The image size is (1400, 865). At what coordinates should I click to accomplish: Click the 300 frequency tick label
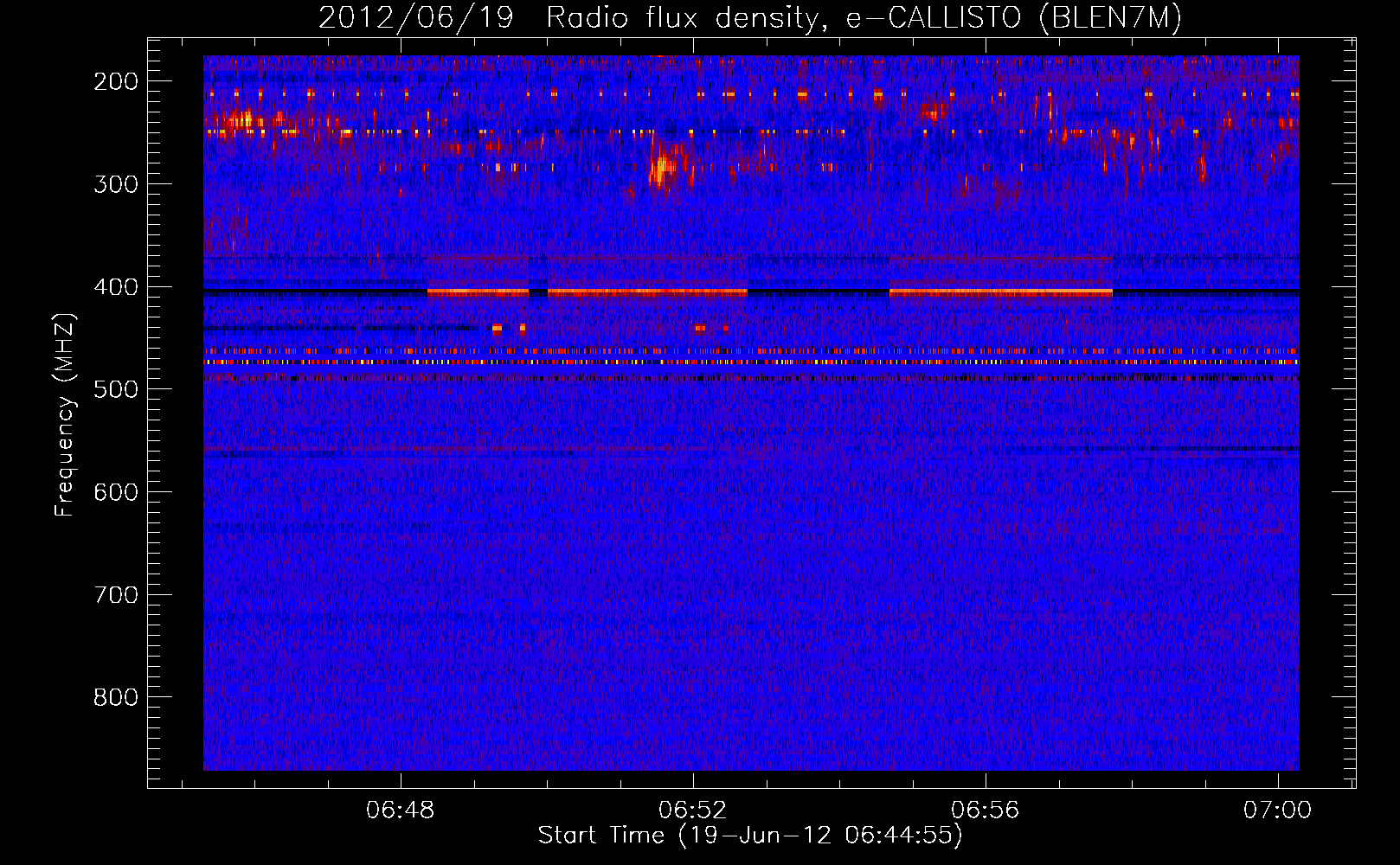tap(115, 184)
